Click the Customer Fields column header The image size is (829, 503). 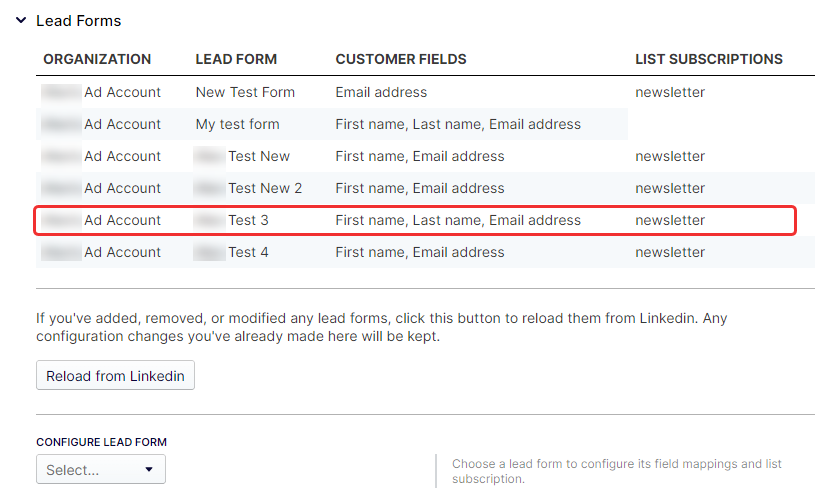point(401,60)
